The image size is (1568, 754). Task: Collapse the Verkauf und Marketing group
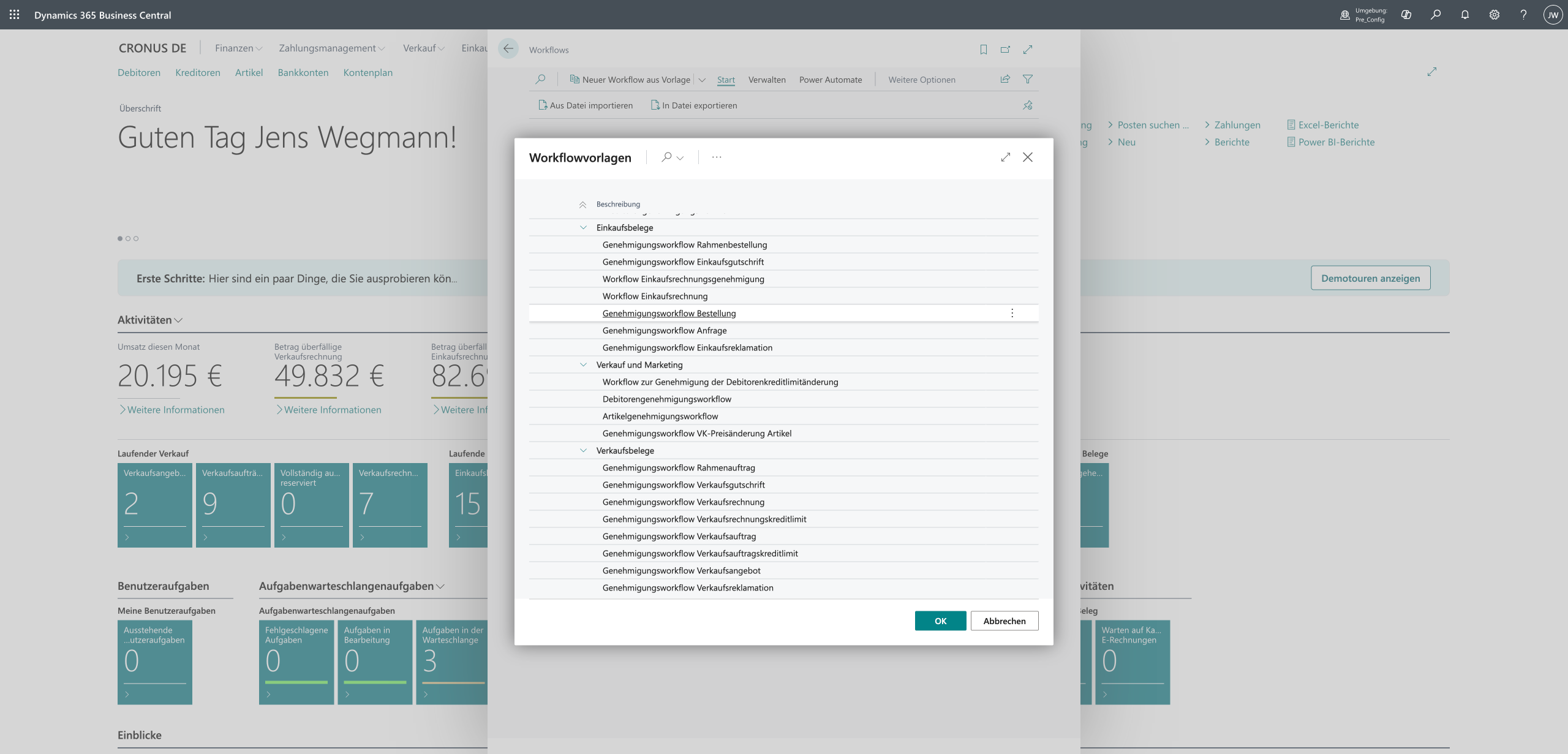click(x=583, y=364)
